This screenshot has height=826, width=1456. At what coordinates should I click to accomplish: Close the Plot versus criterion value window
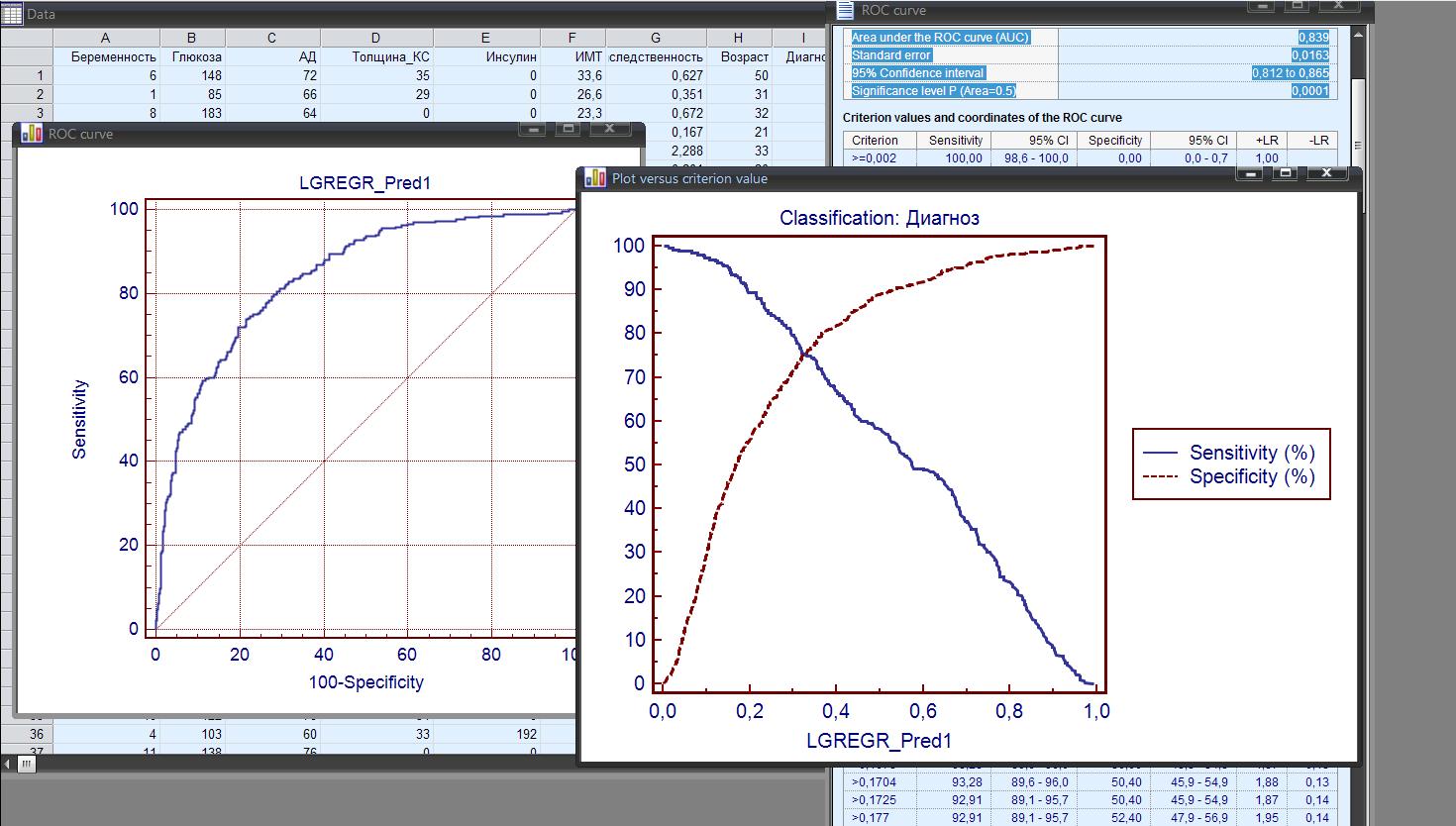1326,173
